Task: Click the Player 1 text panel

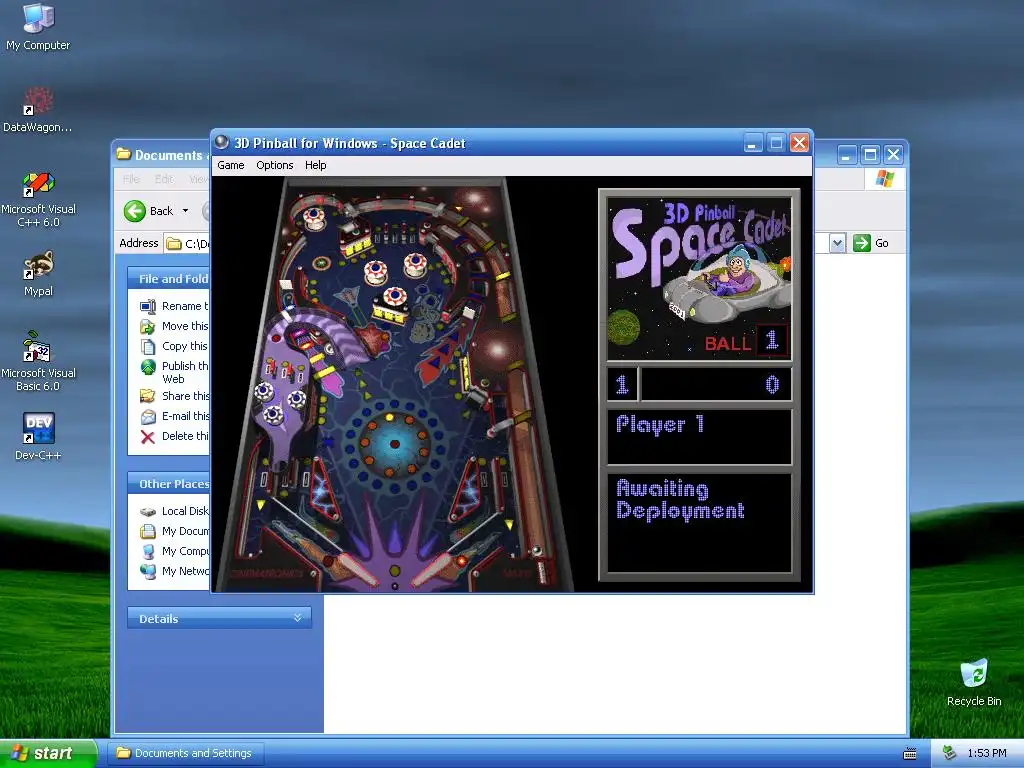Action: (699, 436)
